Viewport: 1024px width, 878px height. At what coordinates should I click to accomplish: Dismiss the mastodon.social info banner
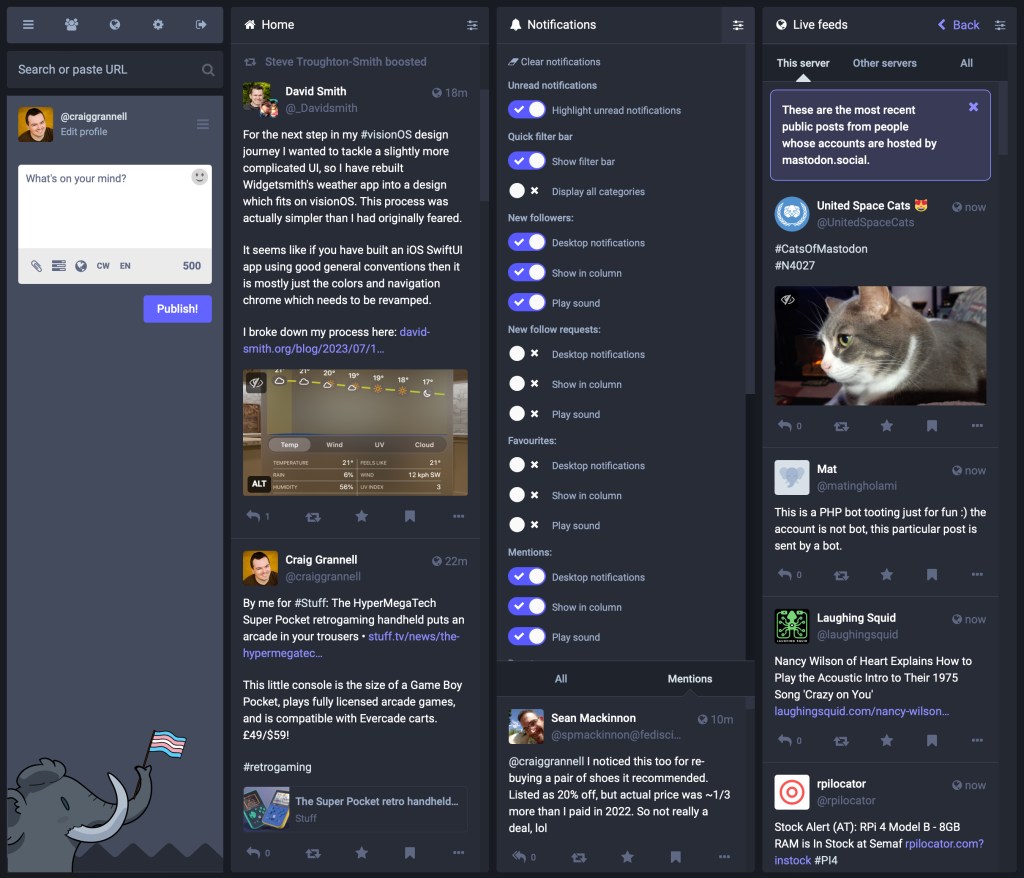pos(973,107)
